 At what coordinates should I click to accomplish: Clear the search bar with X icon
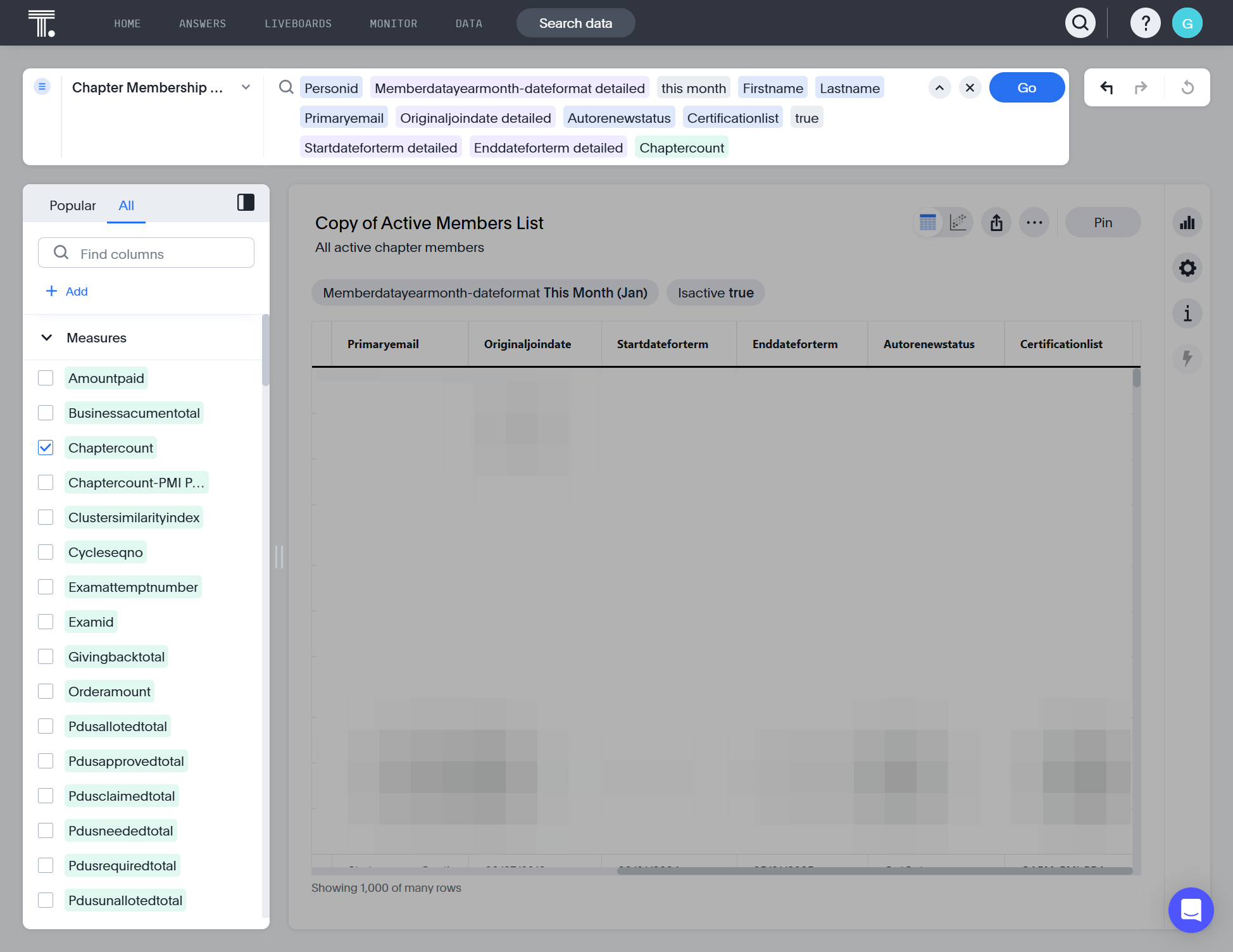click(x=970, y=87)
